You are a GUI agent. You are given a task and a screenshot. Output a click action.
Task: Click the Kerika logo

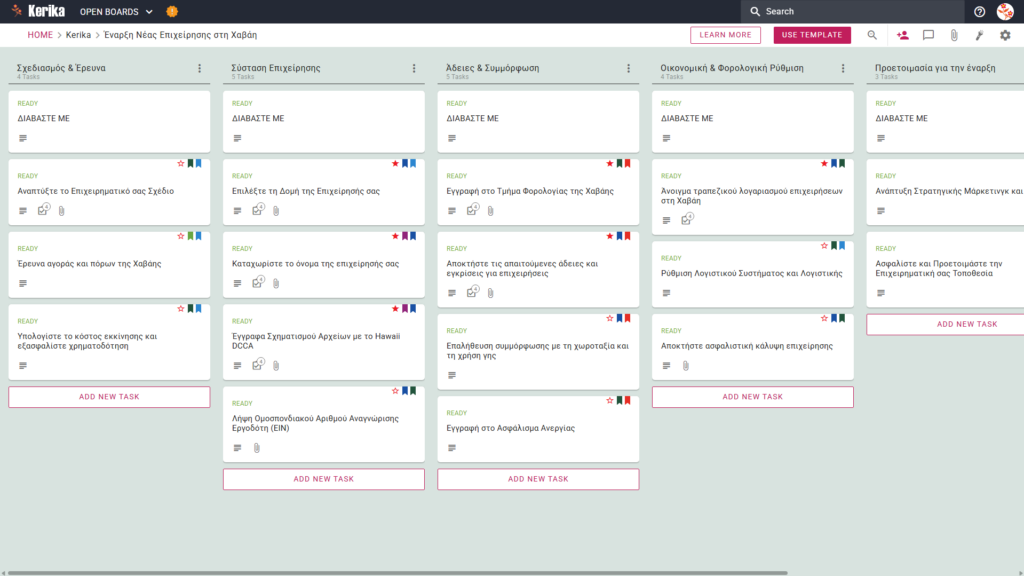(38, 11)
